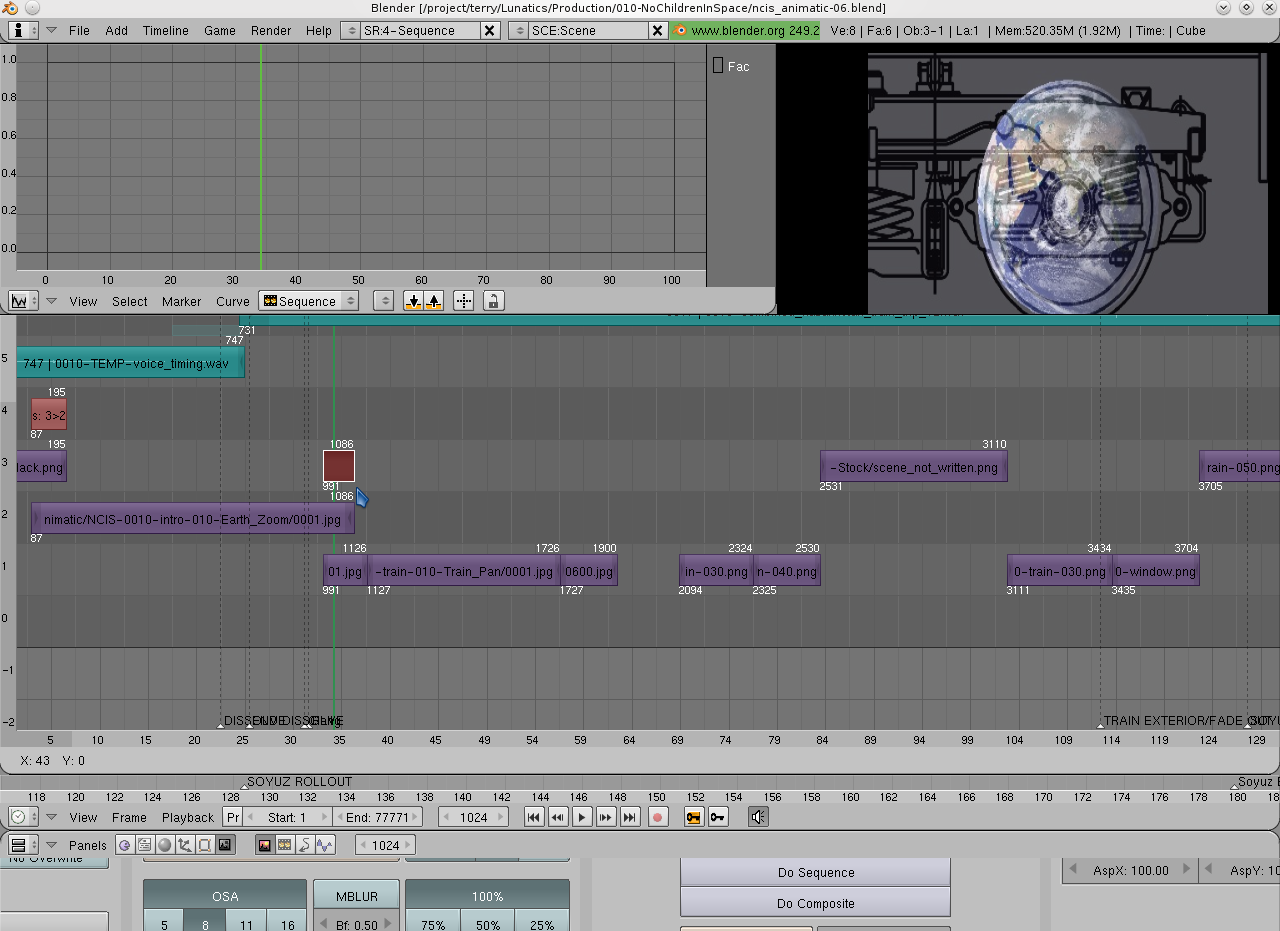Viewport: 1280px width, 931px height.
Task: Open the Render menu
Action: 271,31
